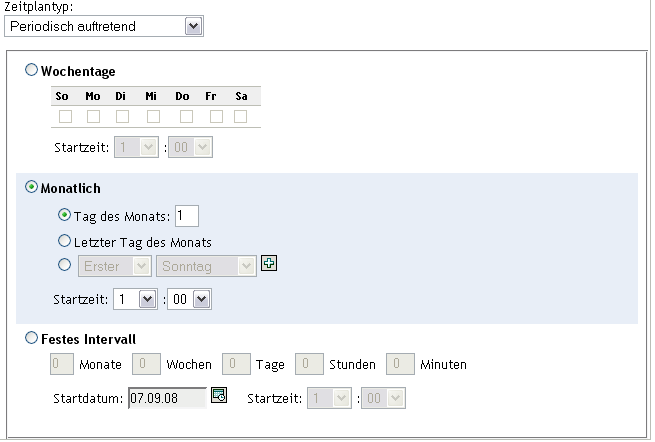Click the green plus add icon

coord(268,264)
